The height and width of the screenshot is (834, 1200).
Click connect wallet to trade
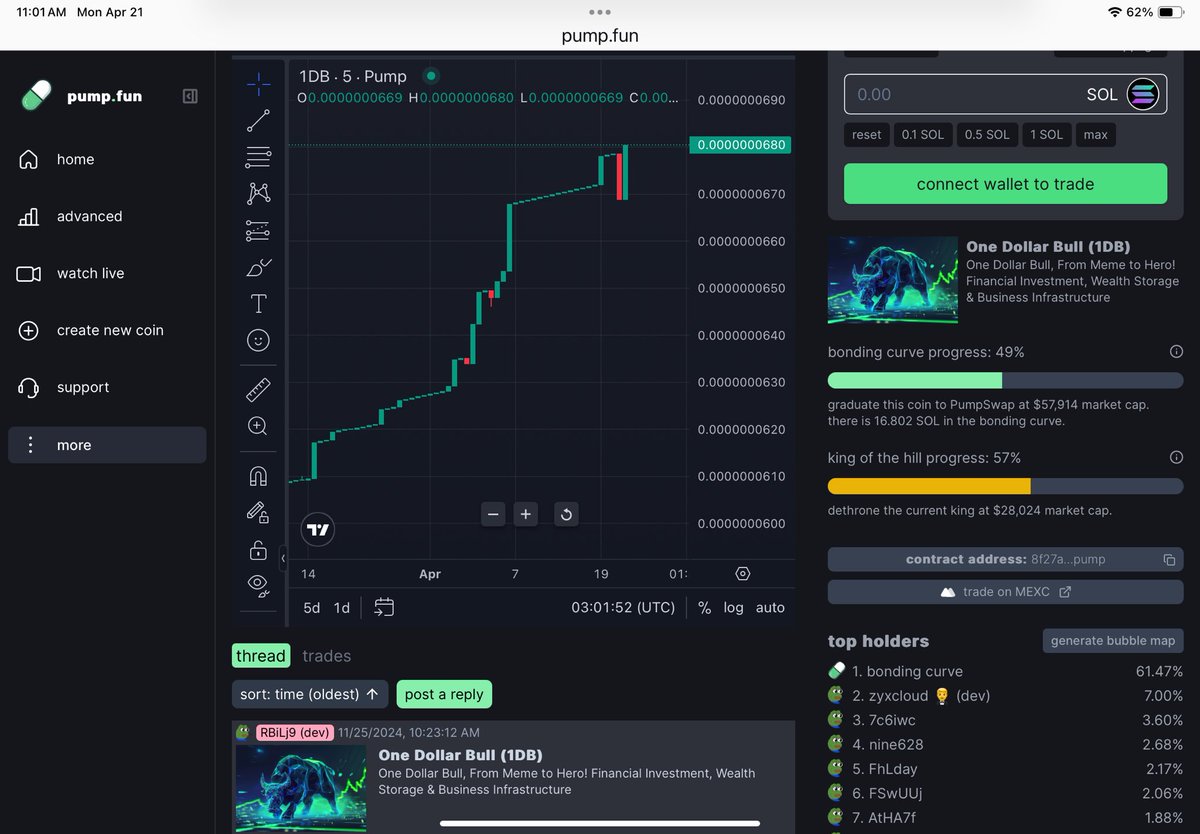tap(1005, 184)
